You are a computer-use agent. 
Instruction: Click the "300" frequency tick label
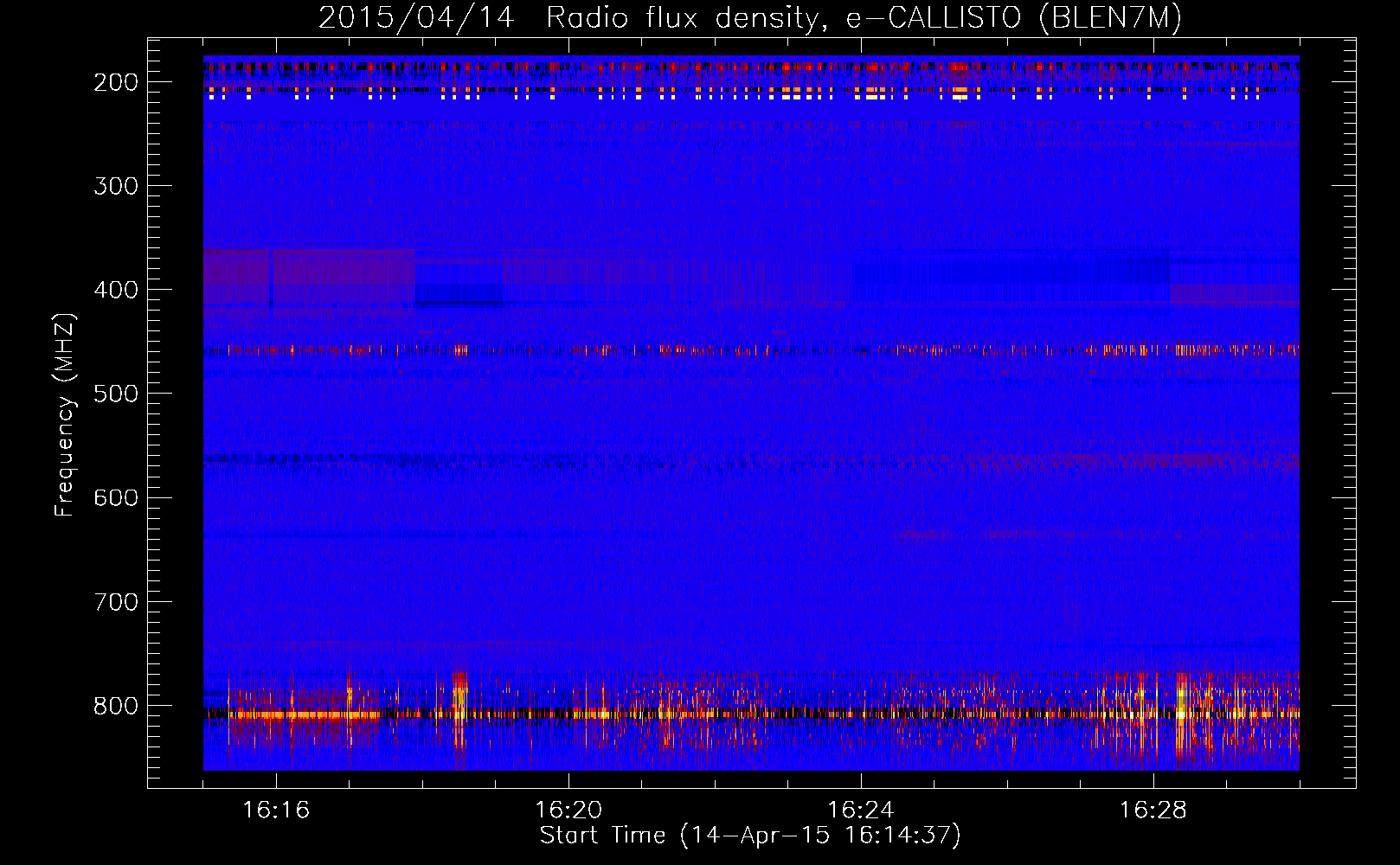[116, 186]
